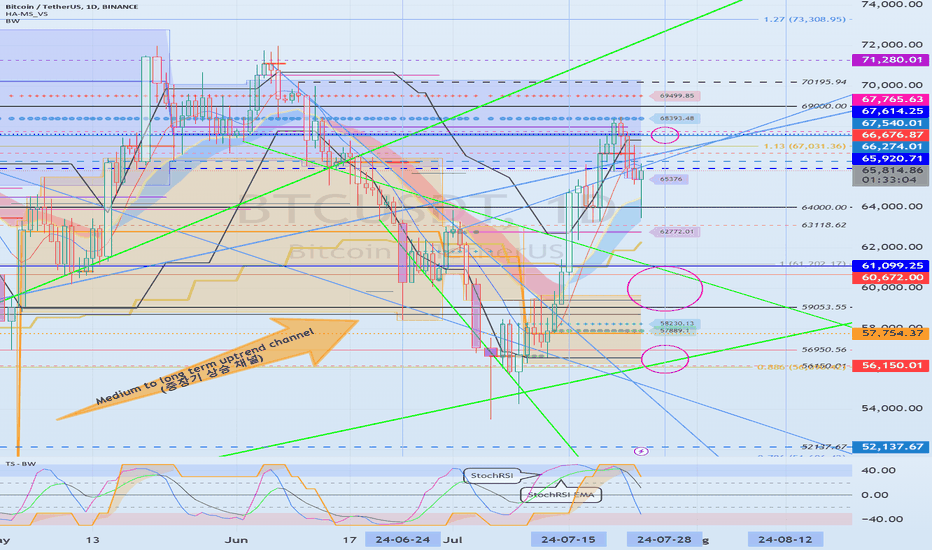Click the 56,150.01 red price tag
Screen dimensions: 932x550
[x=890, y=366]
